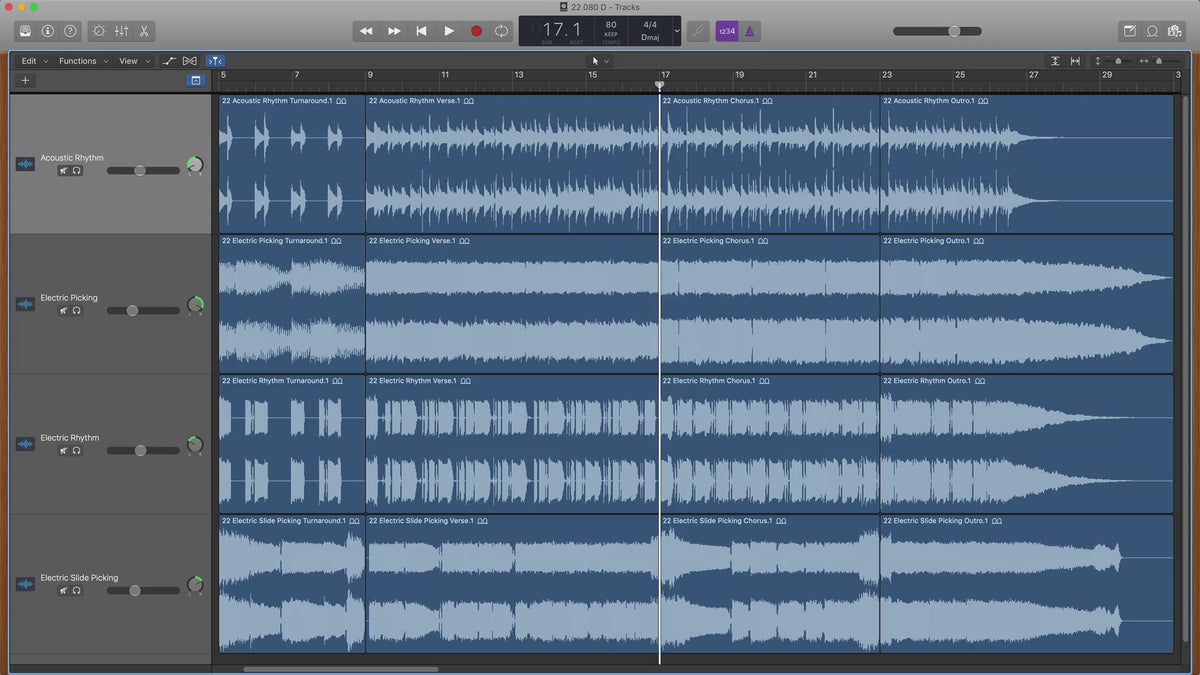Image resolution: width=1200 pixels, height=675 pixels.
Task: Toggle the metronome click
Action: click(x=750, y=31)
